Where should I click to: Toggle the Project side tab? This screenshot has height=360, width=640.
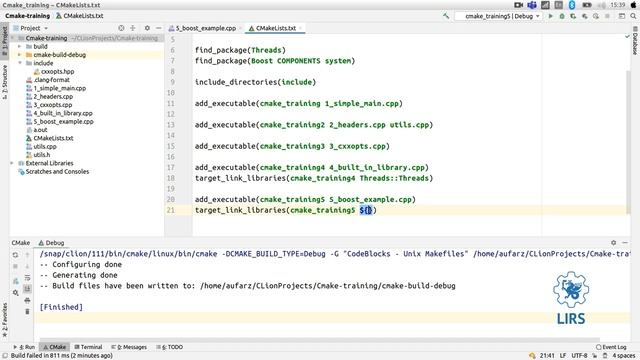pyautogui.click(x=4, y=41)
